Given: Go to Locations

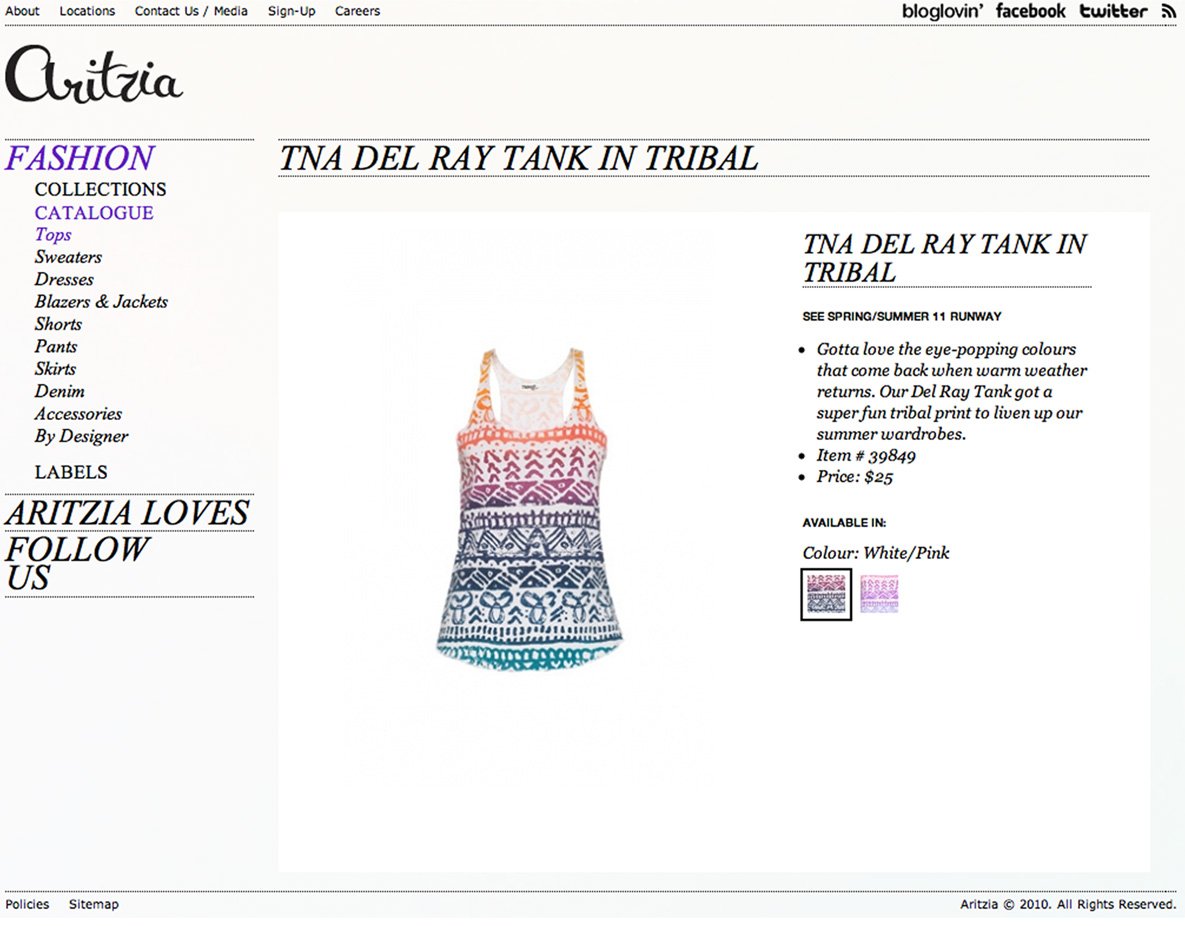Looking at the screenshot, I should 88,11.
